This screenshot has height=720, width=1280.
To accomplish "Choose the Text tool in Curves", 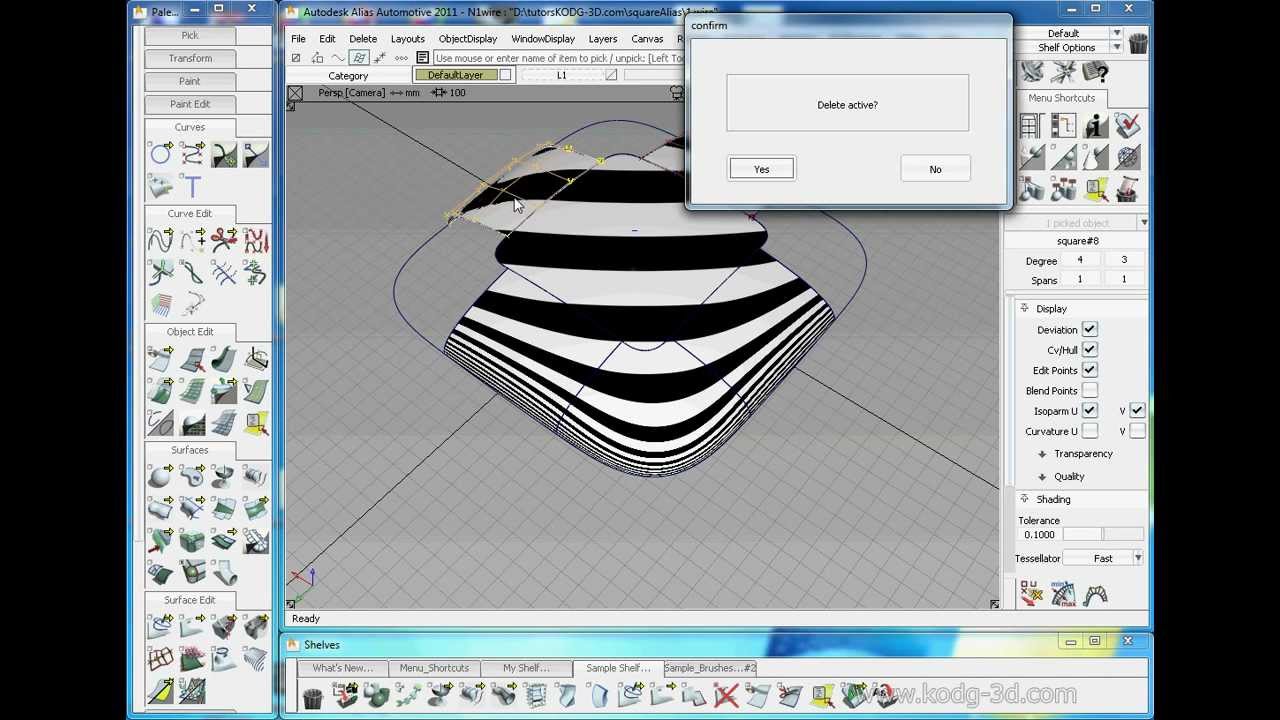I will pos(192,186).
